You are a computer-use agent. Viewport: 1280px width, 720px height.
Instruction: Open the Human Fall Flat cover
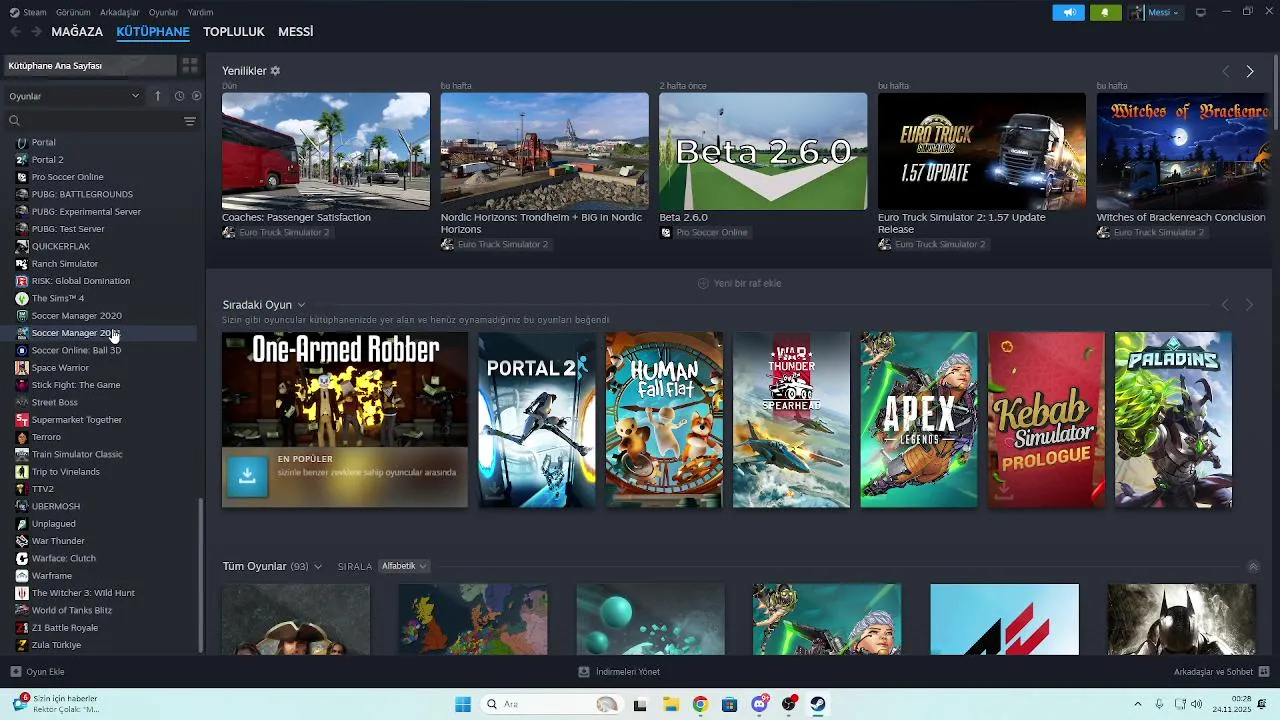664,420
